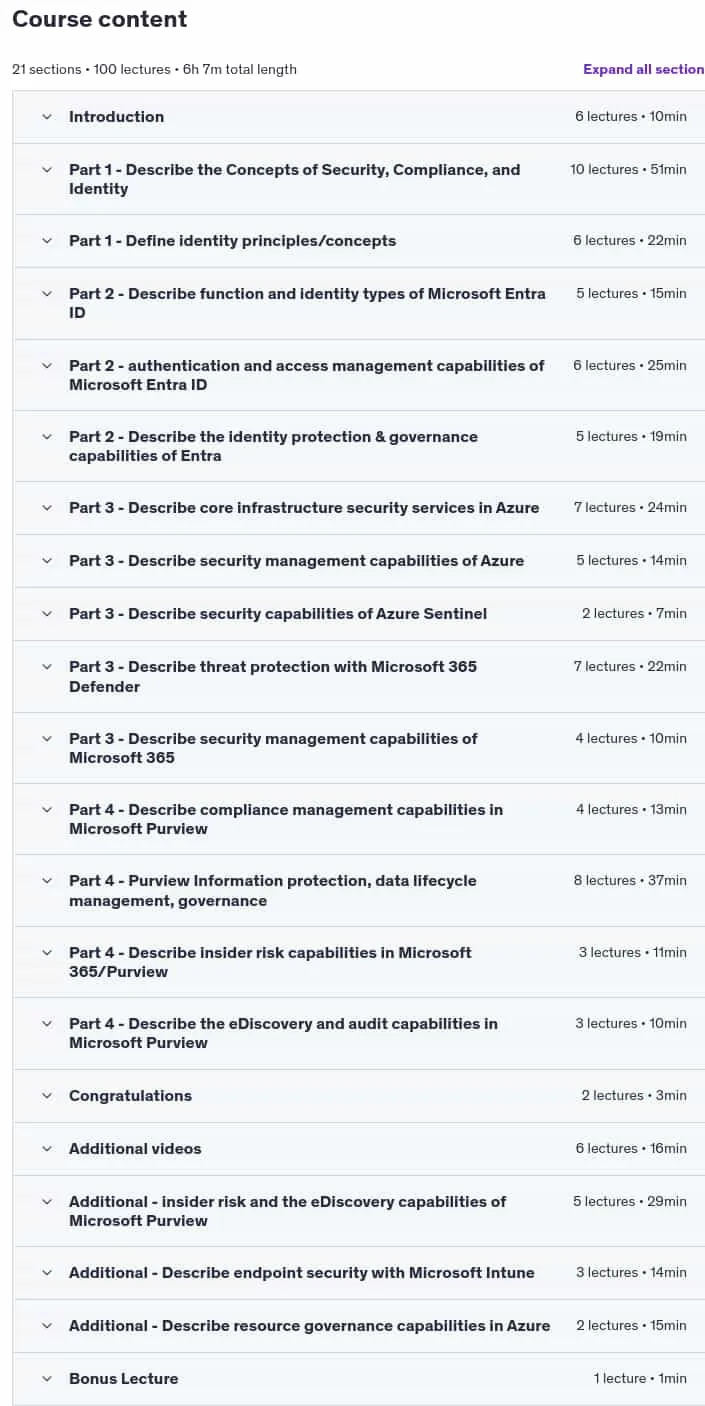Click 'Expand all sections' link
This screenshot has width=705, height=1406.
644,69
